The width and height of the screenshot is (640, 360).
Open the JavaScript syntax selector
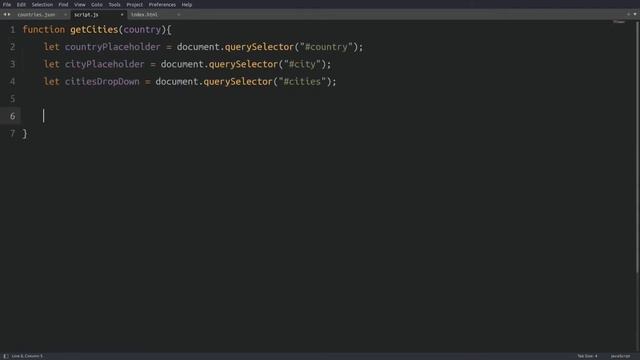[620, 356]
